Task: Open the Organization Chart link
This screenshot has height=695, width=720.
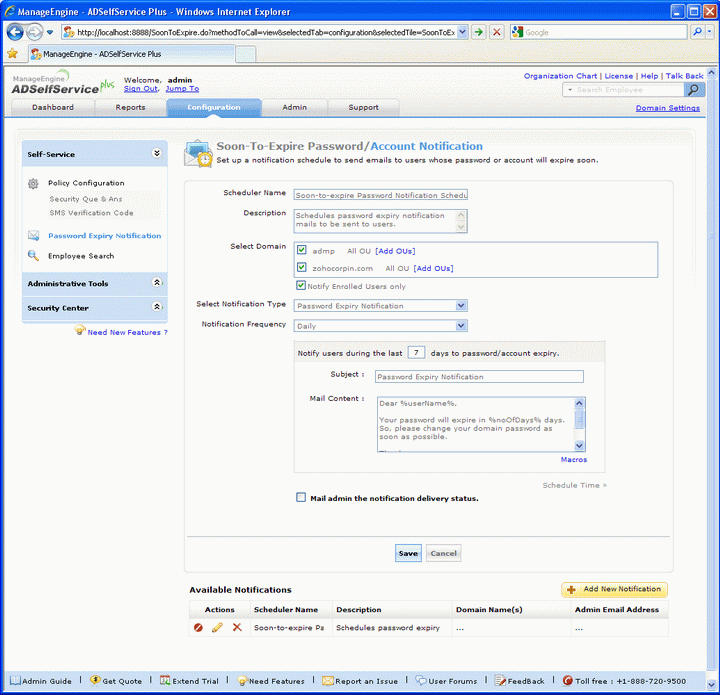Action: tap(560, 76)
